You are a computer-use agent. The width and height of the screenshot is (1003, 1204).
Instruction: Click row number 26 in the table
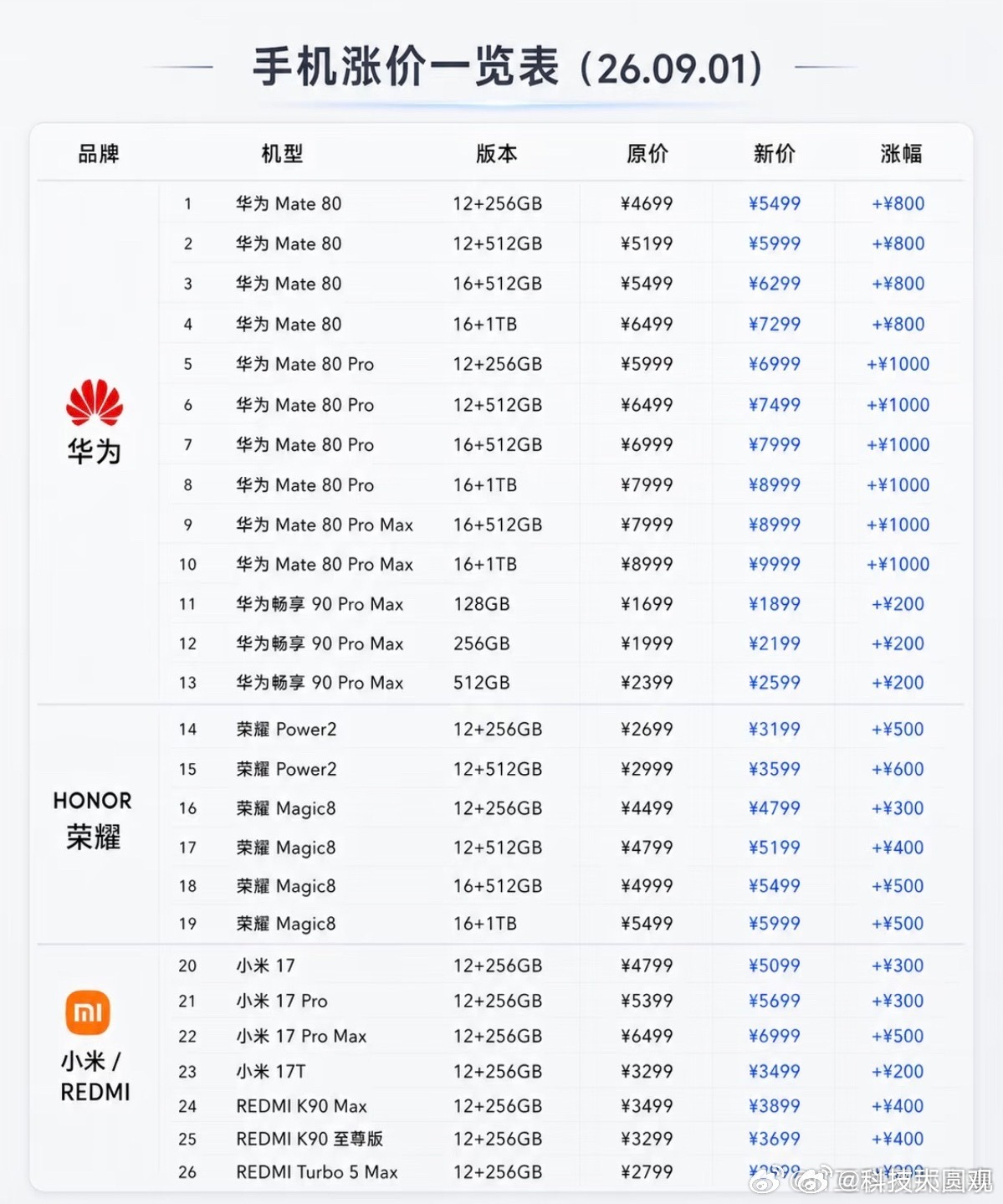[x=187, y=1173]
